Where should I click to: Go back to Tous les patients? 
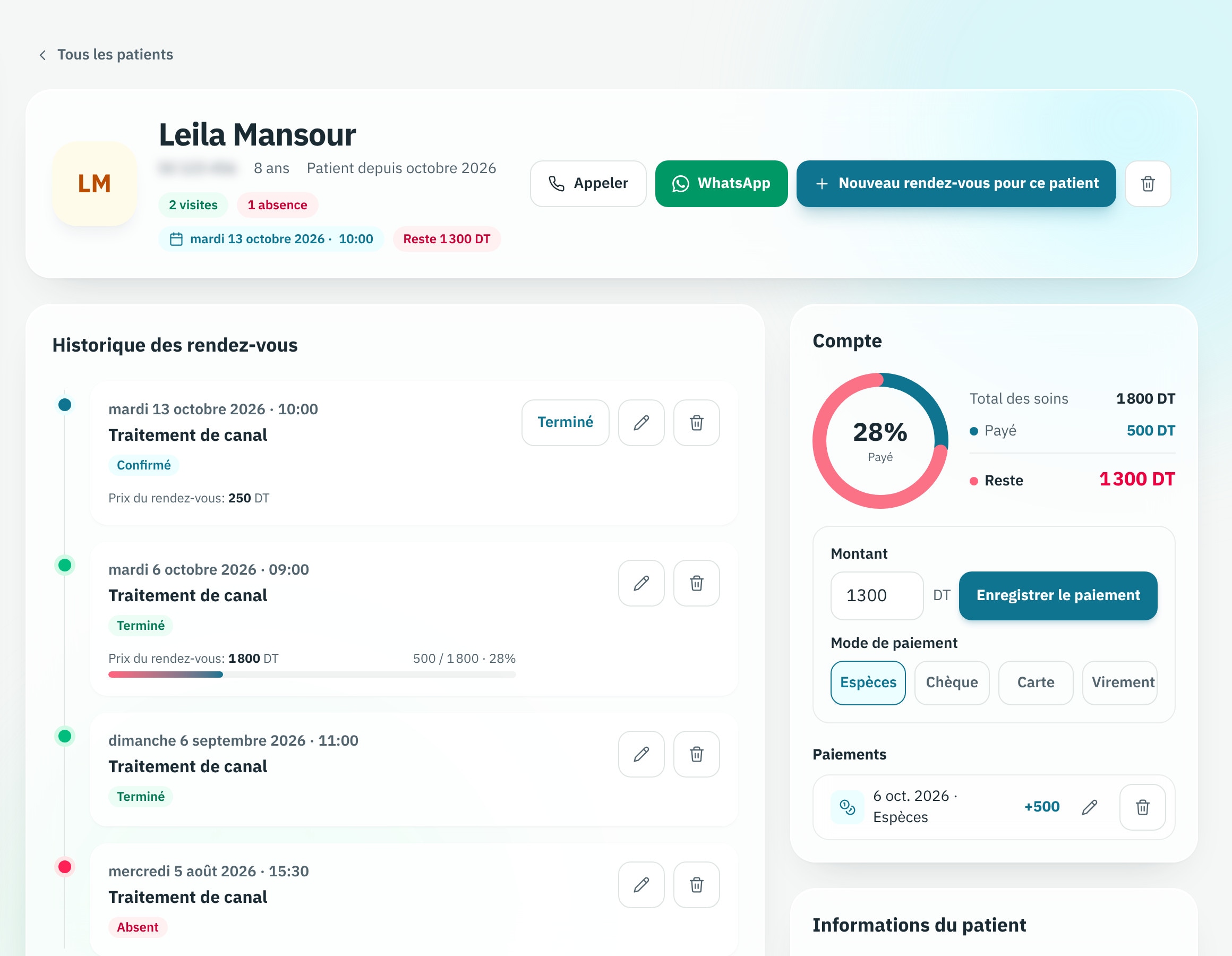point(106,55)
